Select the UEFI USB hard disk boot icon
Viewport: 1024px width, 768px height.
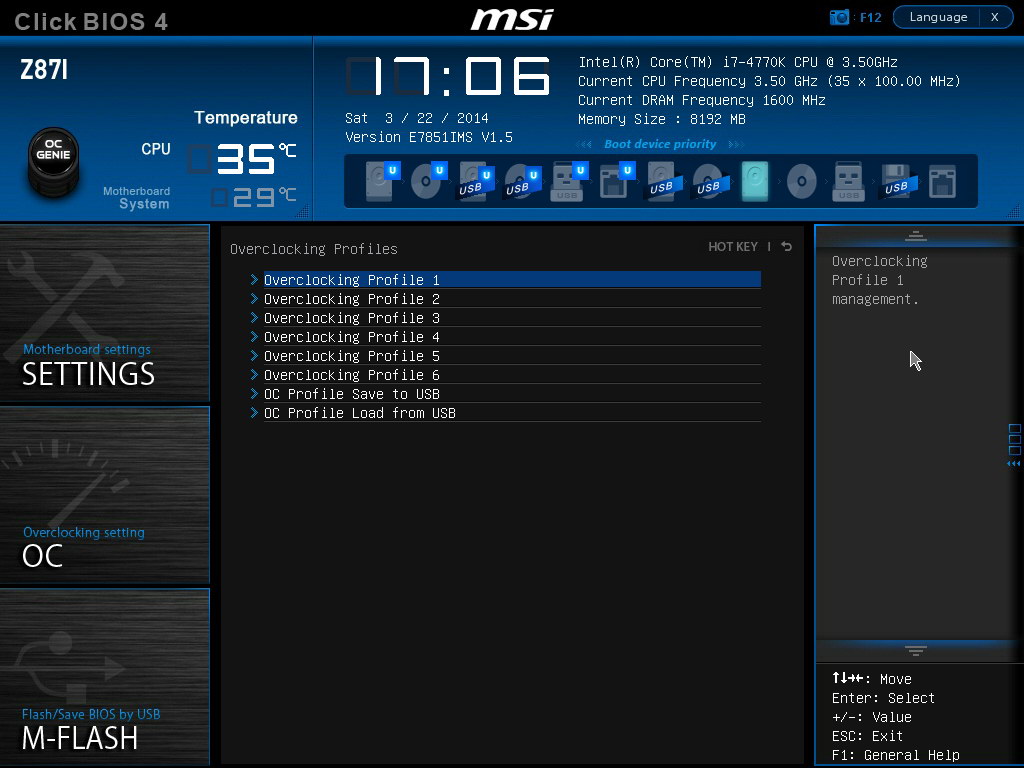pos(475,181)
